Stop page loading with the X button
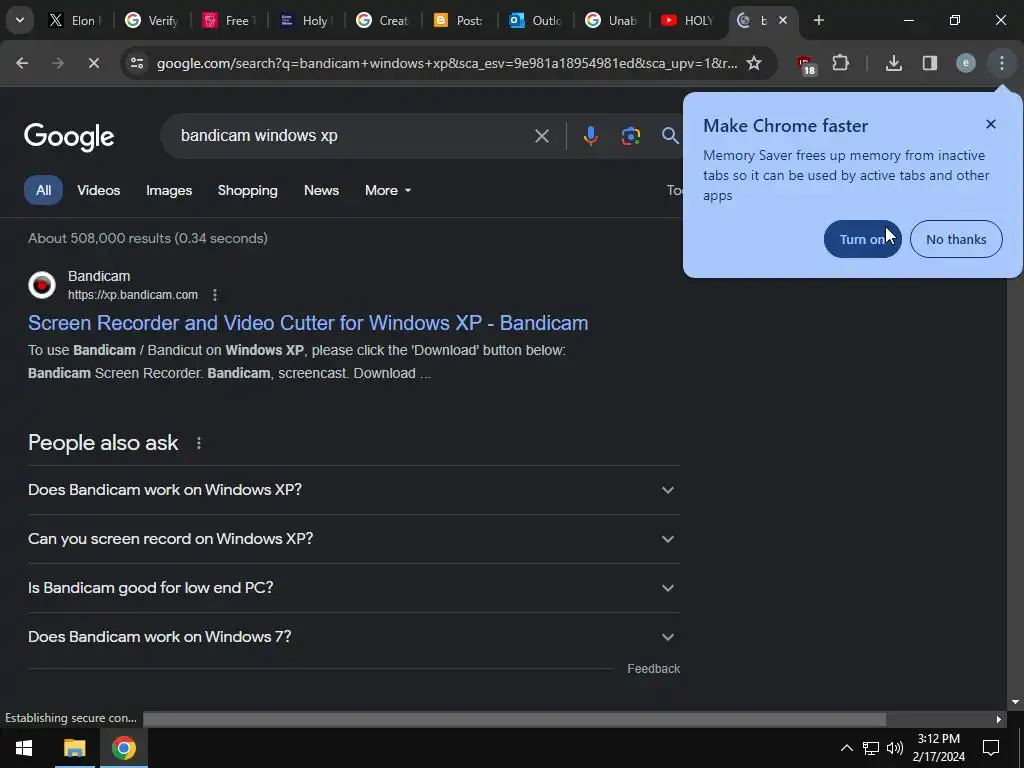Viewport: 1024px width, 768px height. coord(93,63)
